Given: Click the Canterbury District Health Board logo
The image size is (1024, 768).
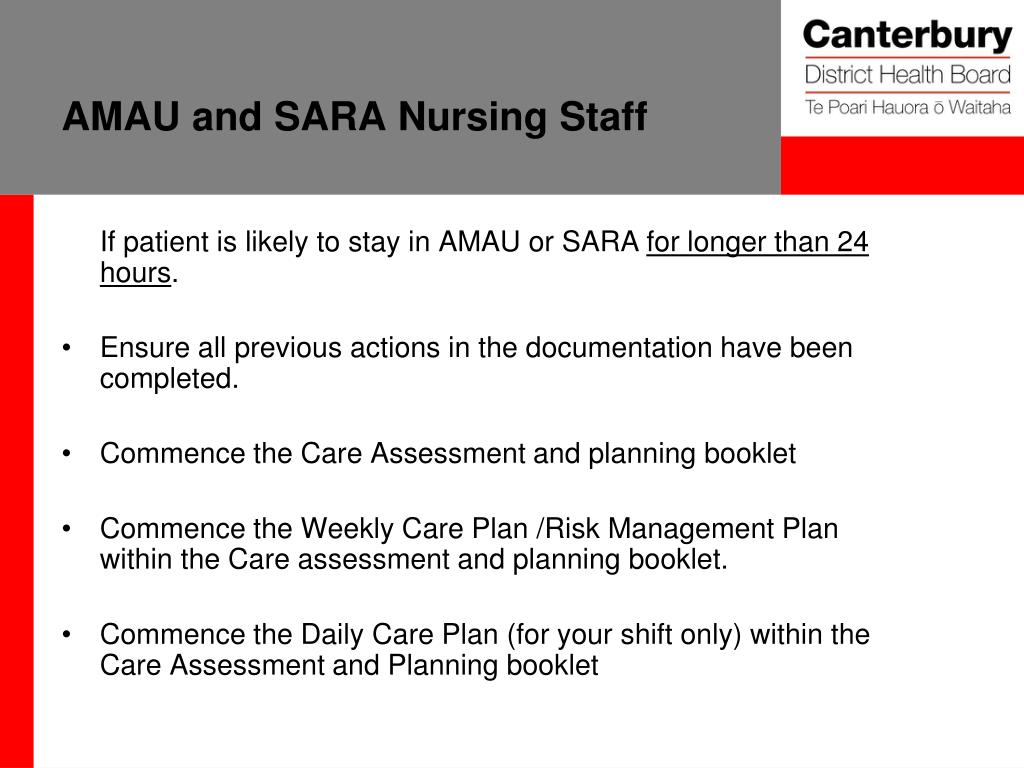Looking at the screenshot, I should [907, 68].
